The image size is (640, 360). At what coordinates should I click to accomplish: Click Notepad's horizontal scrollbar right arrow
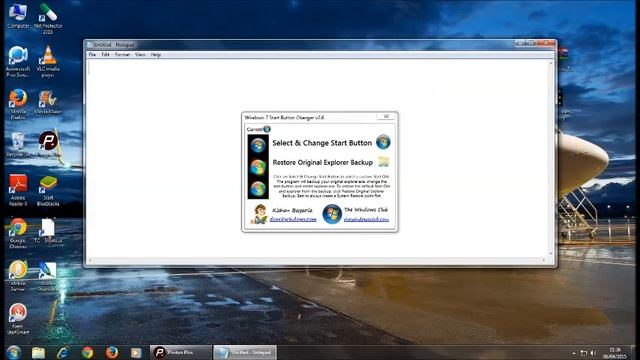[x=544, y=260]
